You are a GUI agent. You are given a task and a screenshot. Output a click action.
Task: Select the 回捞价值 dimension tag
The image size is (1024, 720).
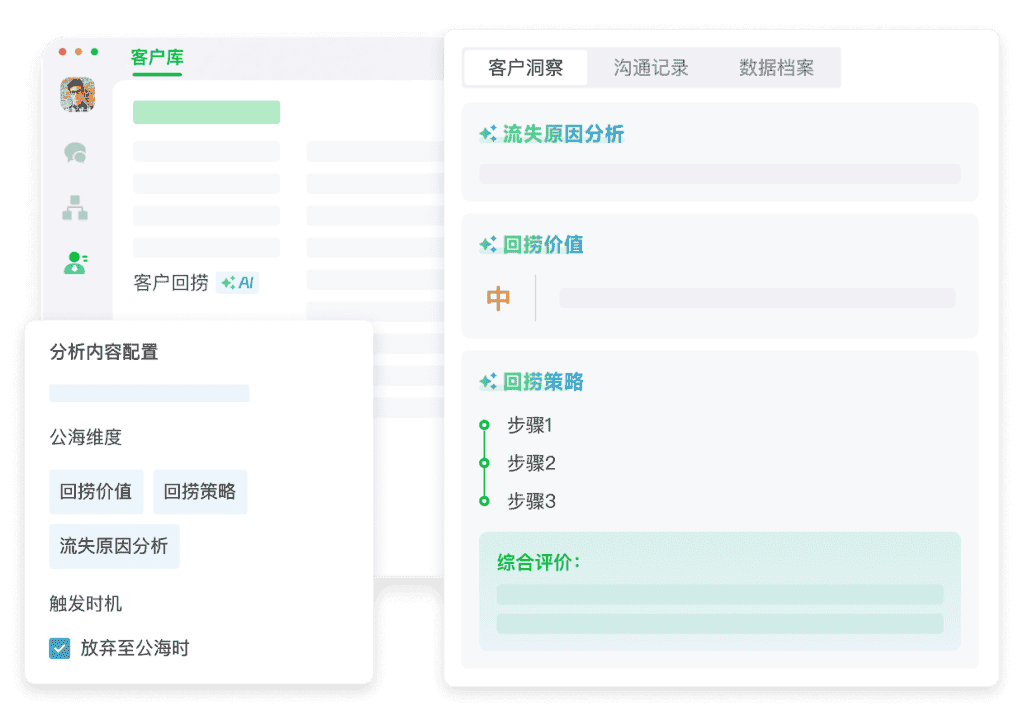point(96,492)
